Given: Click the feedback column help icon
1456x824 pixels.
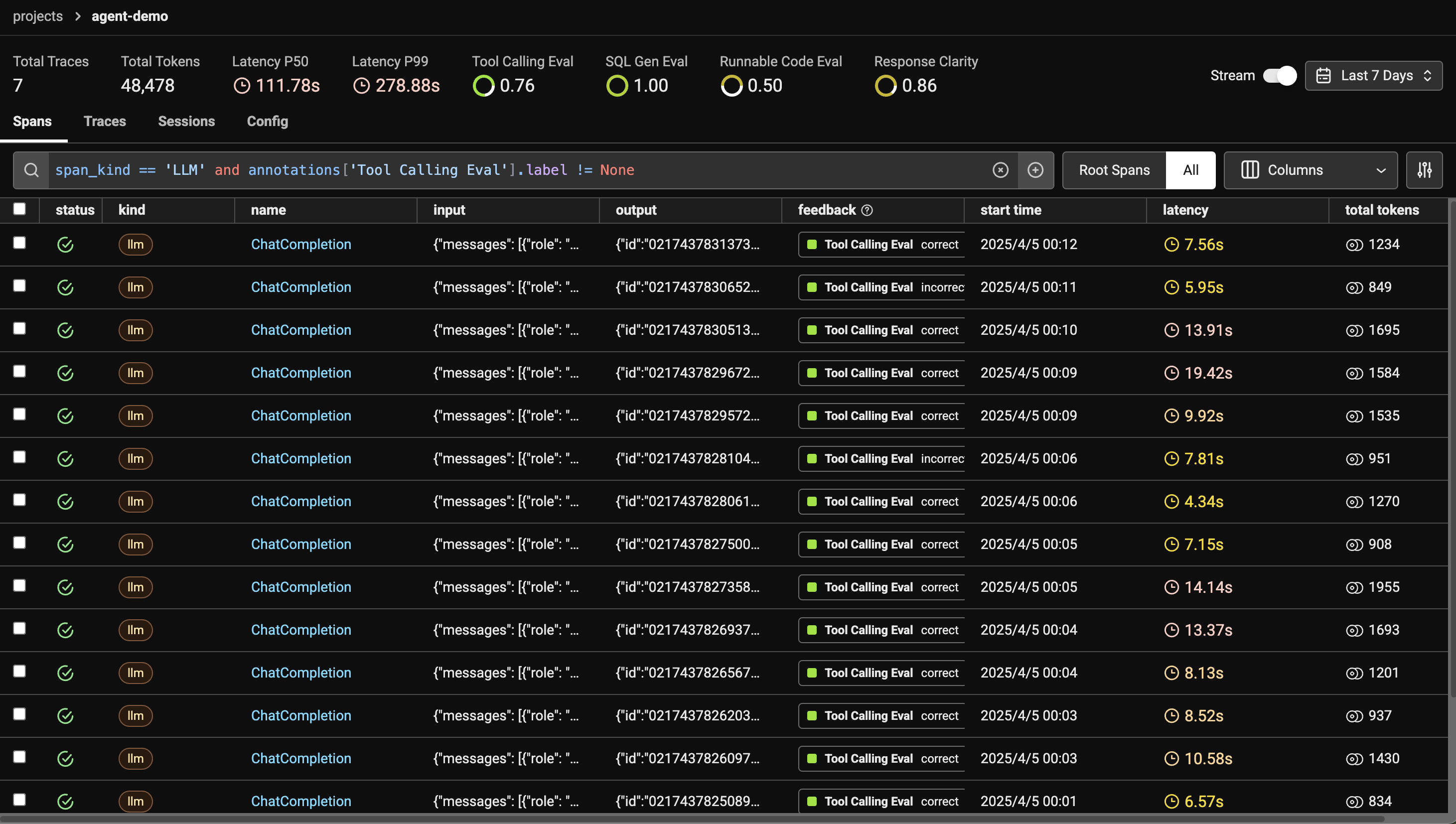Looking at the screenshot, I should pos(867,211).
